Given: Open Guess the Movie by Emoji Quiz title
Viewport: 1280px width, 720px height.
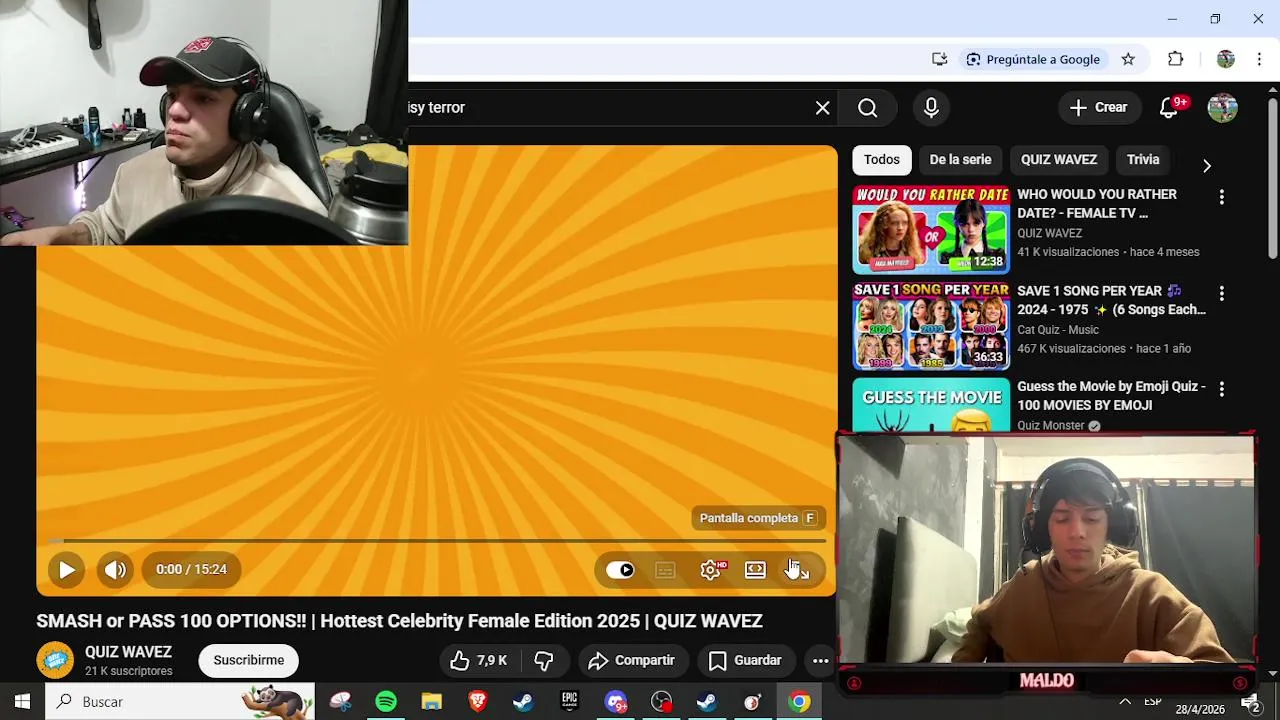Looking at the screenshot, I should tap(1111, 396).
